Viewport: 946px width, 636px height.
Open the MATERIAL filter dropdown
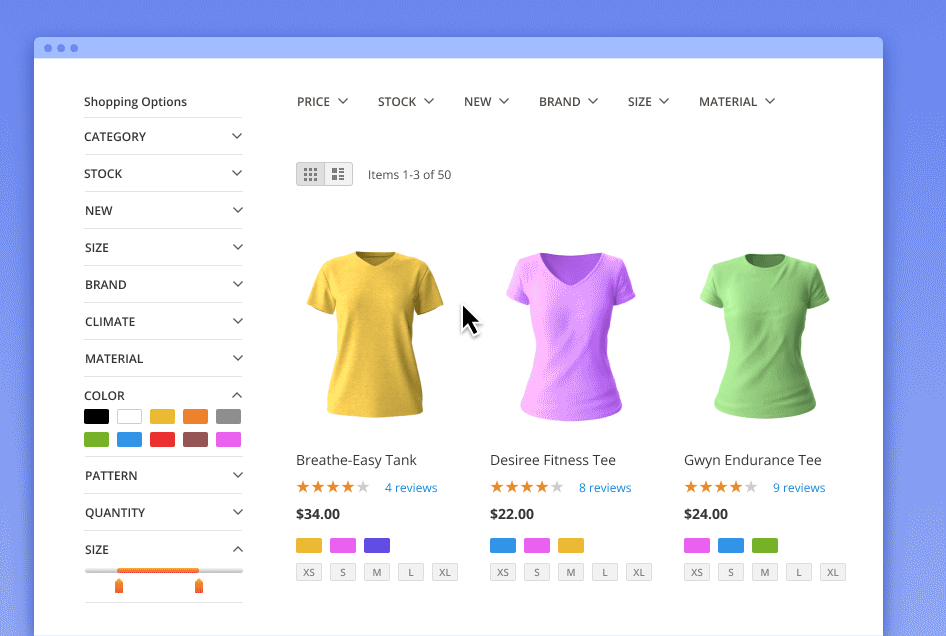737,101
